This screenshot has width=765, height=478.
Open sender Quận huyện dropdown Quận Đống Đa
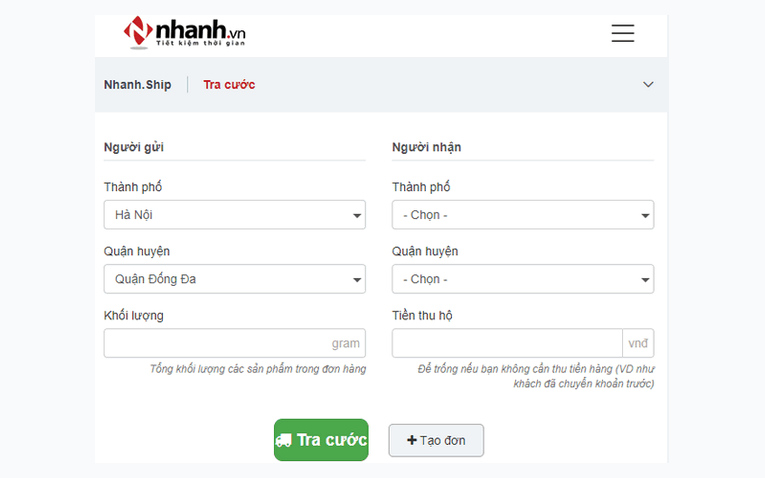click(x=235, y=279)
